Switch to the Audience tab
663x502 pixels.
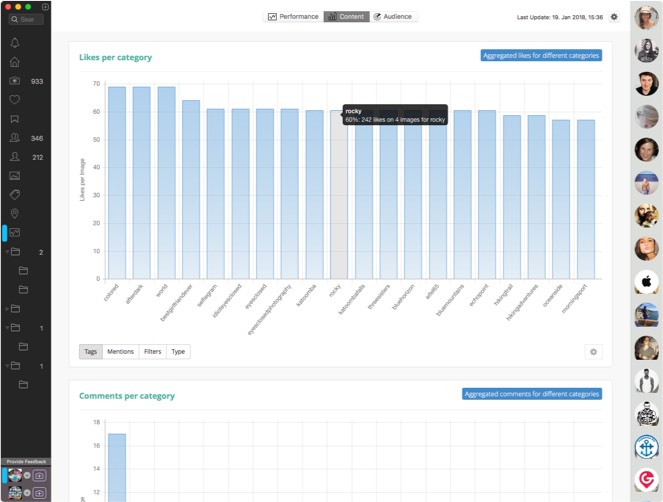(394, 16)
